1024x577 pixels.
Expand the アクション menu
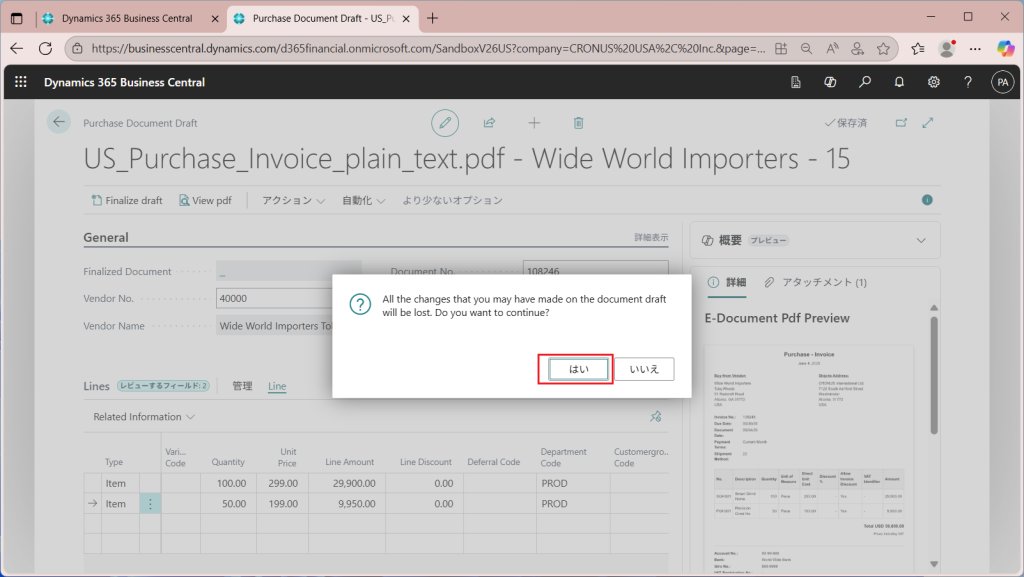pyautogui.click(x=293, y=200)
